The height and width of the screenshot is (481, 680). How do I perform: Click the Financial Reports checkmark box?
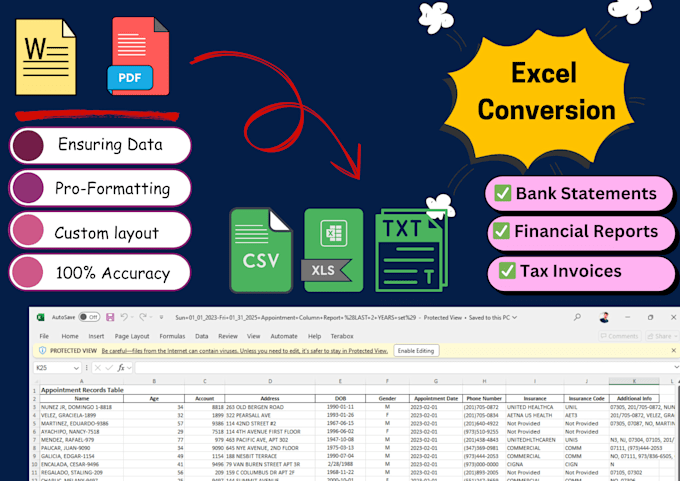pos(501,231)
